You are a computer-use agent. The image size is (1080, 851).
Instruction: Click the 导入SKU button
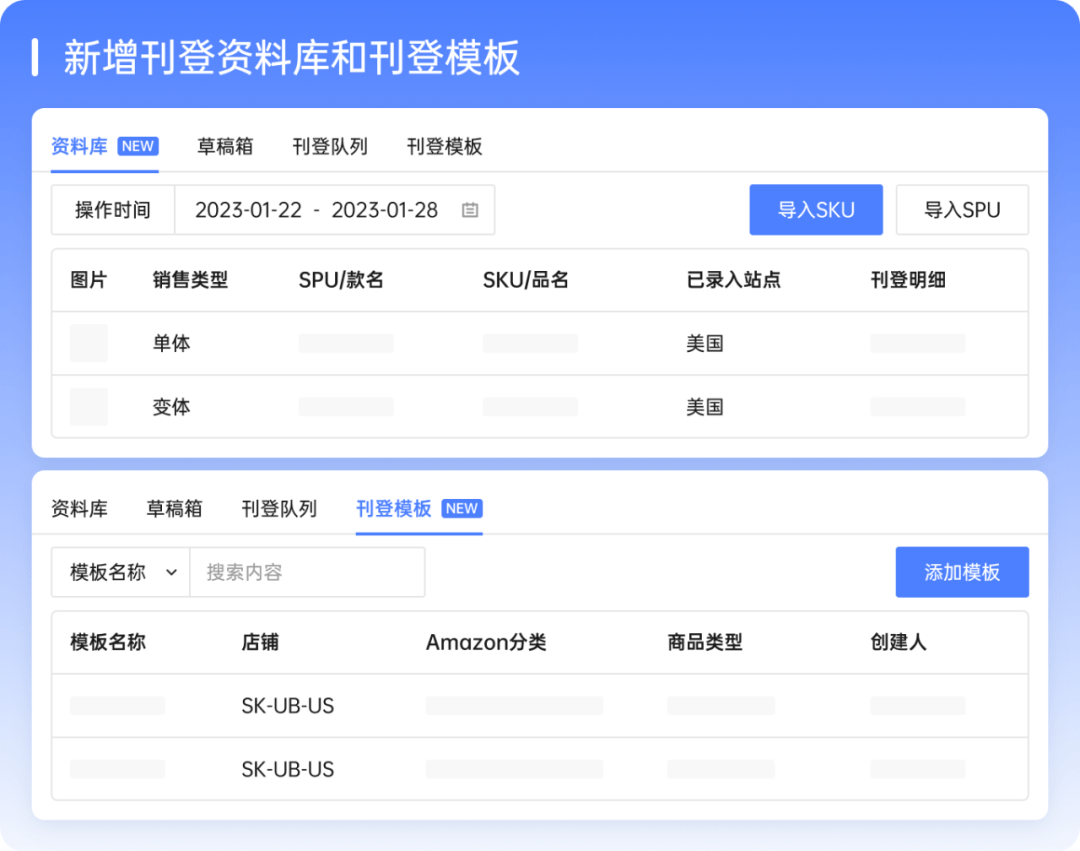point(815,210)
